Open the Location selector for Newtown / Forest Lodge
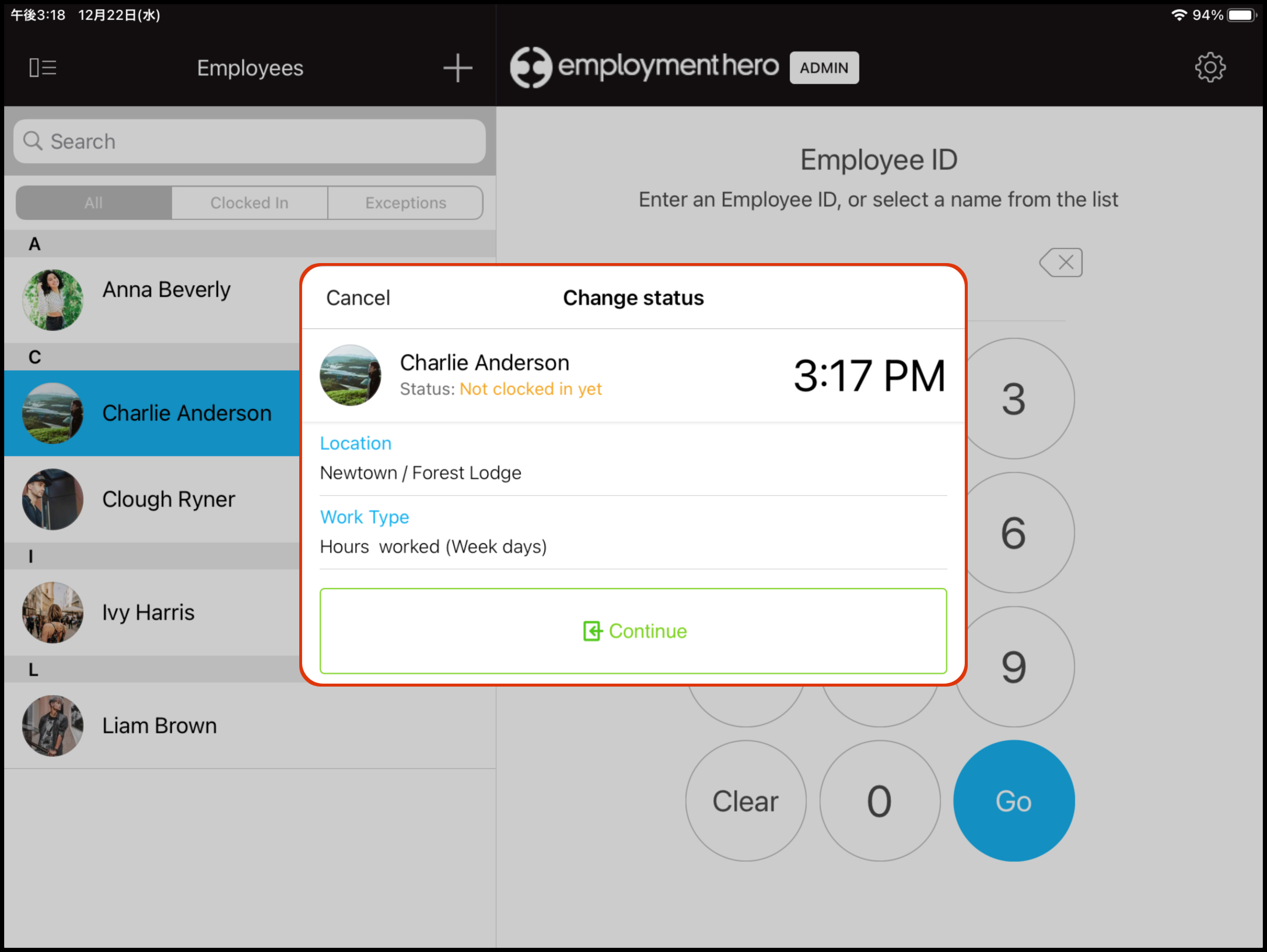This screenshot has width=1267, height=952. coord(420,473)
